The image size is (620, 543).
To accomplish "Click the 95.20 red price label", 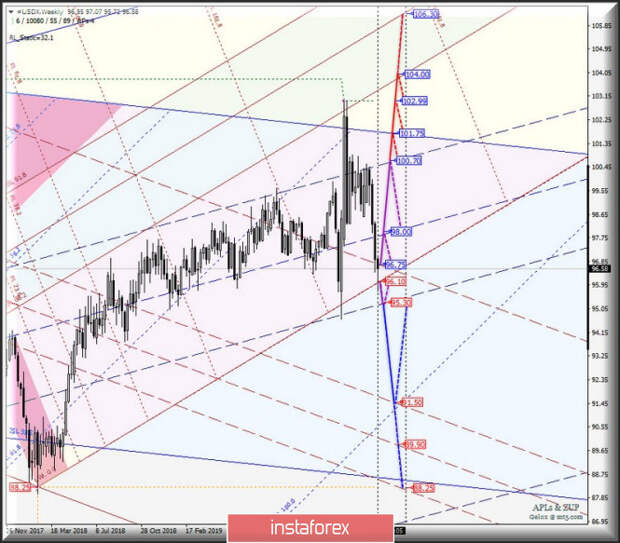I will [x=400, y=302].
